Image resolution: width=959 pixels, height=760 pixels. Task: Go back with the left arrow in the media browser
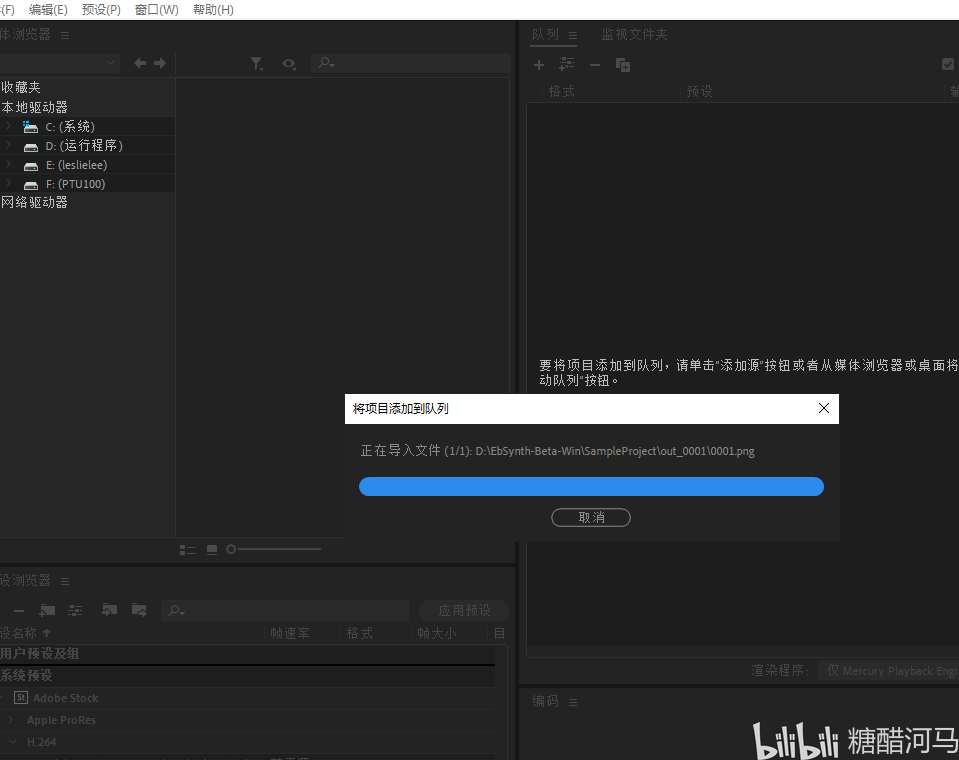140,63
